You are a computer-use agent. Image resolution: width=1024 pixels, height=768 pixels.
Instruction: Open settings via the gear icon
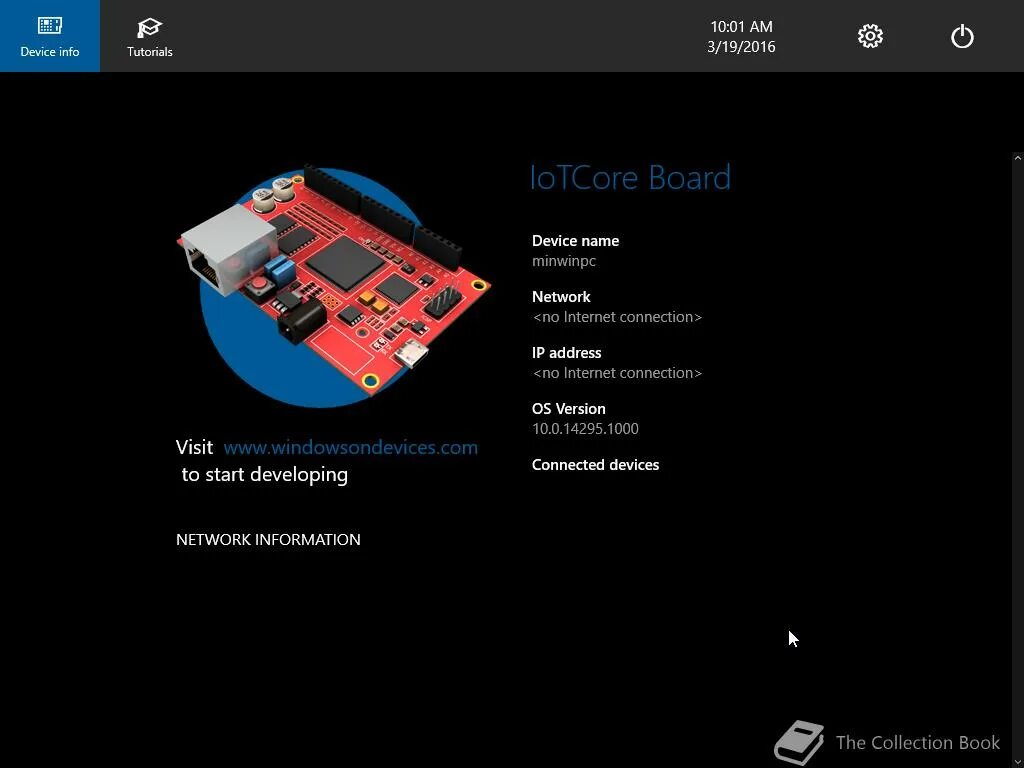870,36
